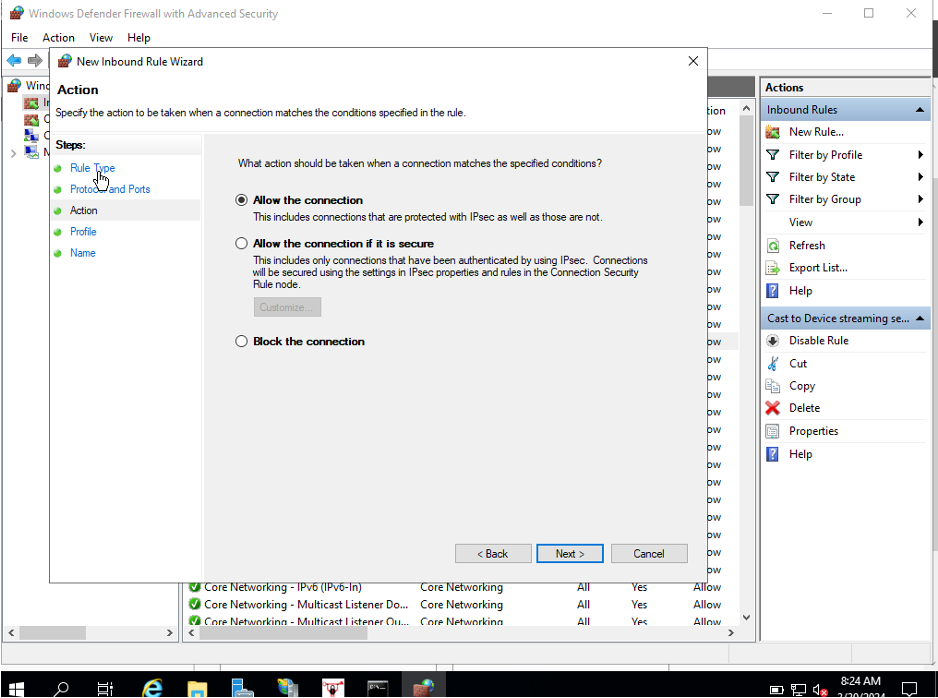Viewport: 938px width, 698px height.
Task: Select the Outbound Rules icon in the console tree
Action: tap(31, 119)
